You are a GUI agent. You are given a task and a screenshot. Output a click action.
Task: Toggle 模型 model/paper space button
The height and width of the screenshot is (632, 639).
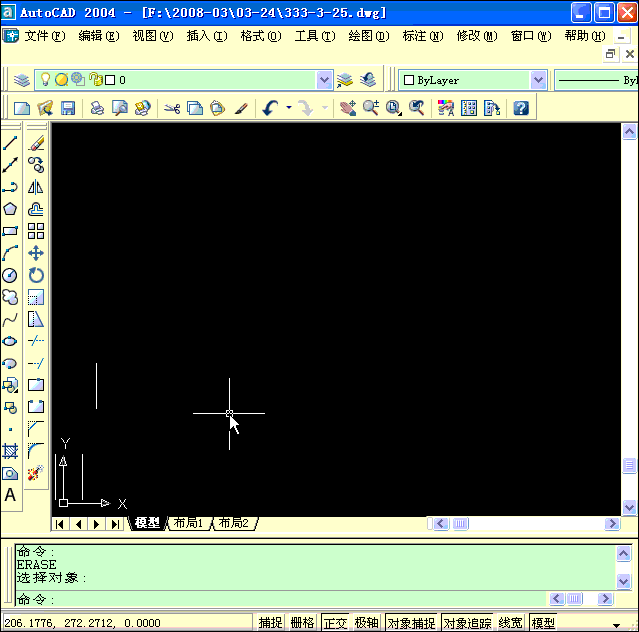(x=543, y=623)
